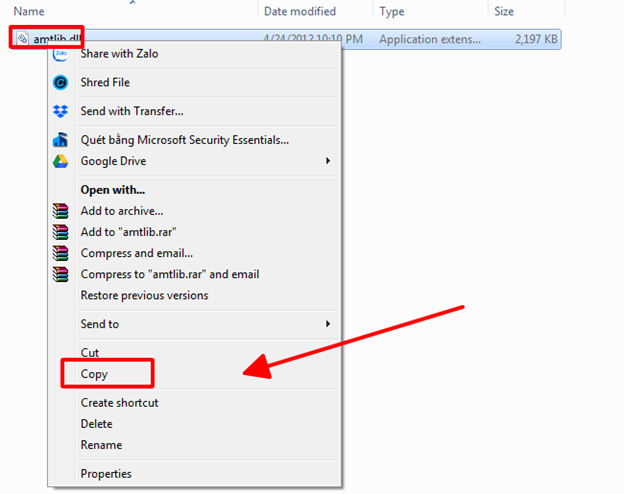Click the amtlib.dll file icon
624x494 pixels.
coord(22,39)
